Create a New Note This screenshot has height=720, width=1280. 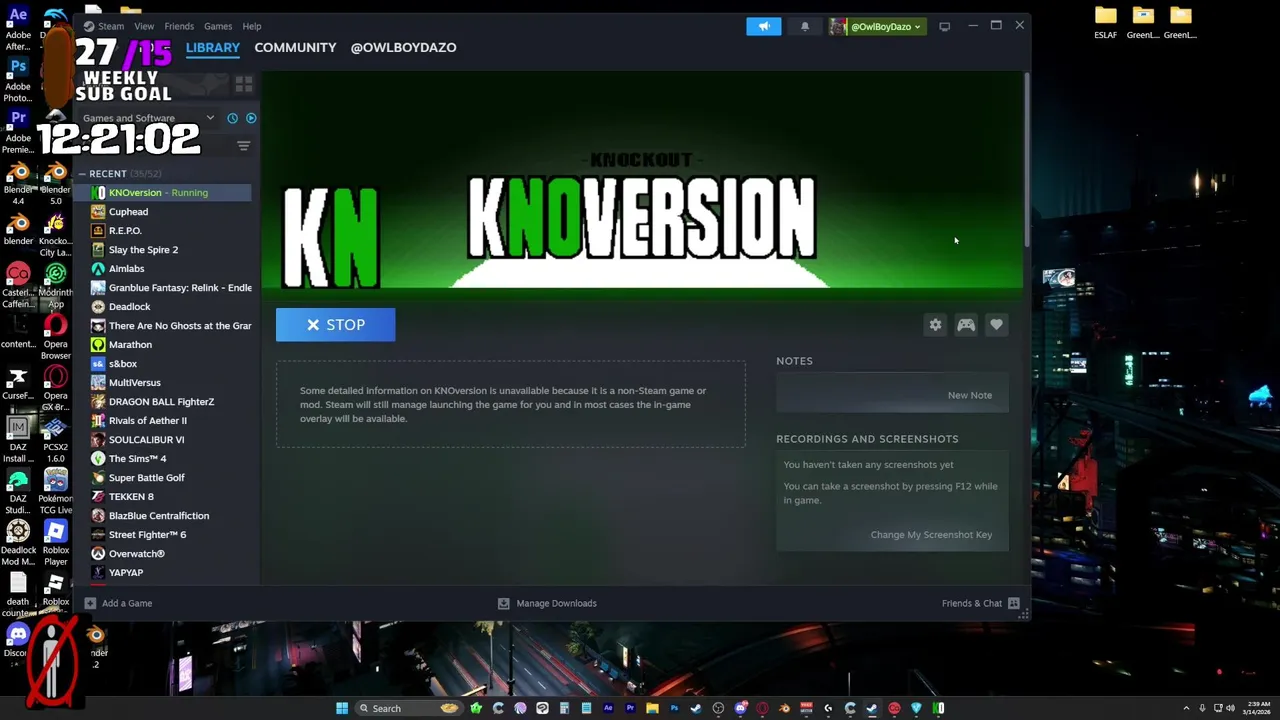click(x=970, y=395)
